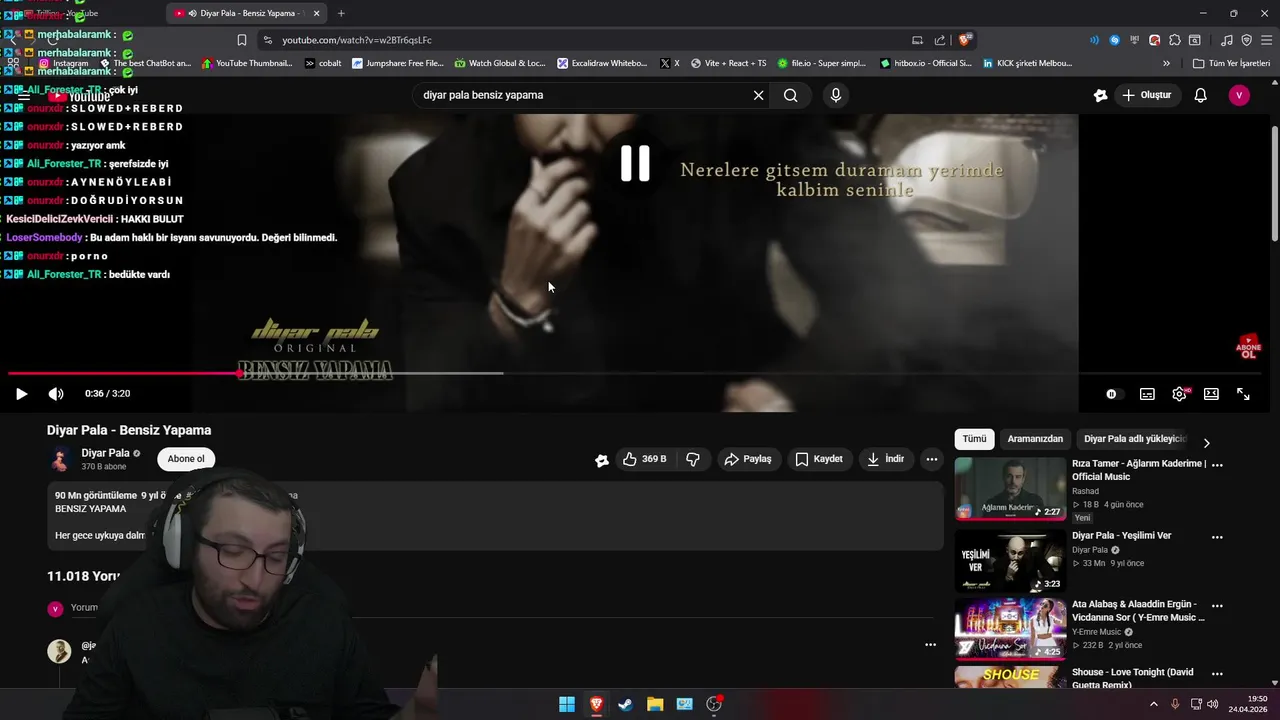
Task: Open 'Diyar Pala - Yeşilimi Ver' video title
Action: 1121,536
